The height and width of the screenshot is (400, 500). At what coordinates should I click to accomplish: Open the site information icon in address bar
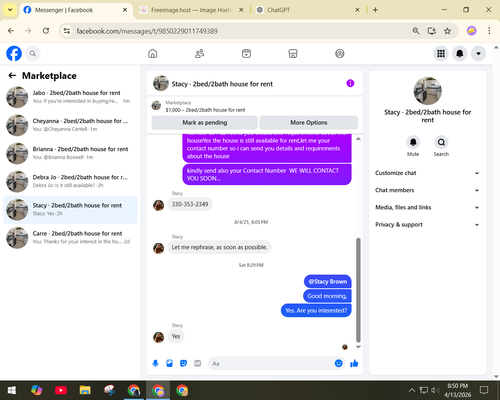click(x=67, y=31)
